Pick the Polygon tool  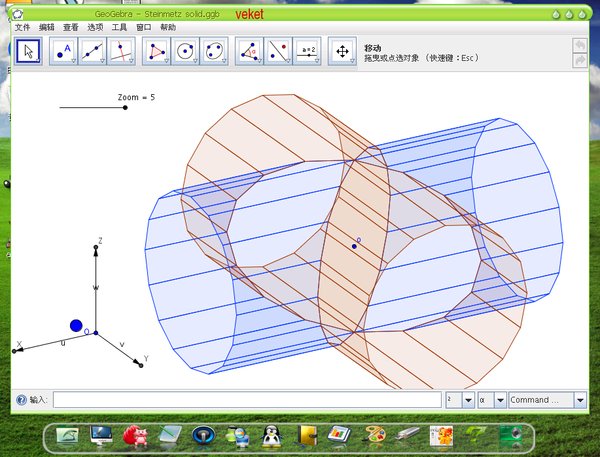click(157, 51)
